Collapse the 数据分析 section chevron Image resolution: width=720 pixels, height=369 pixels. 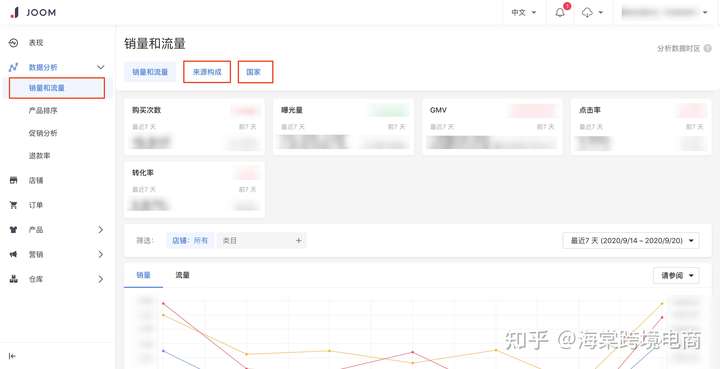coord(101,67)
